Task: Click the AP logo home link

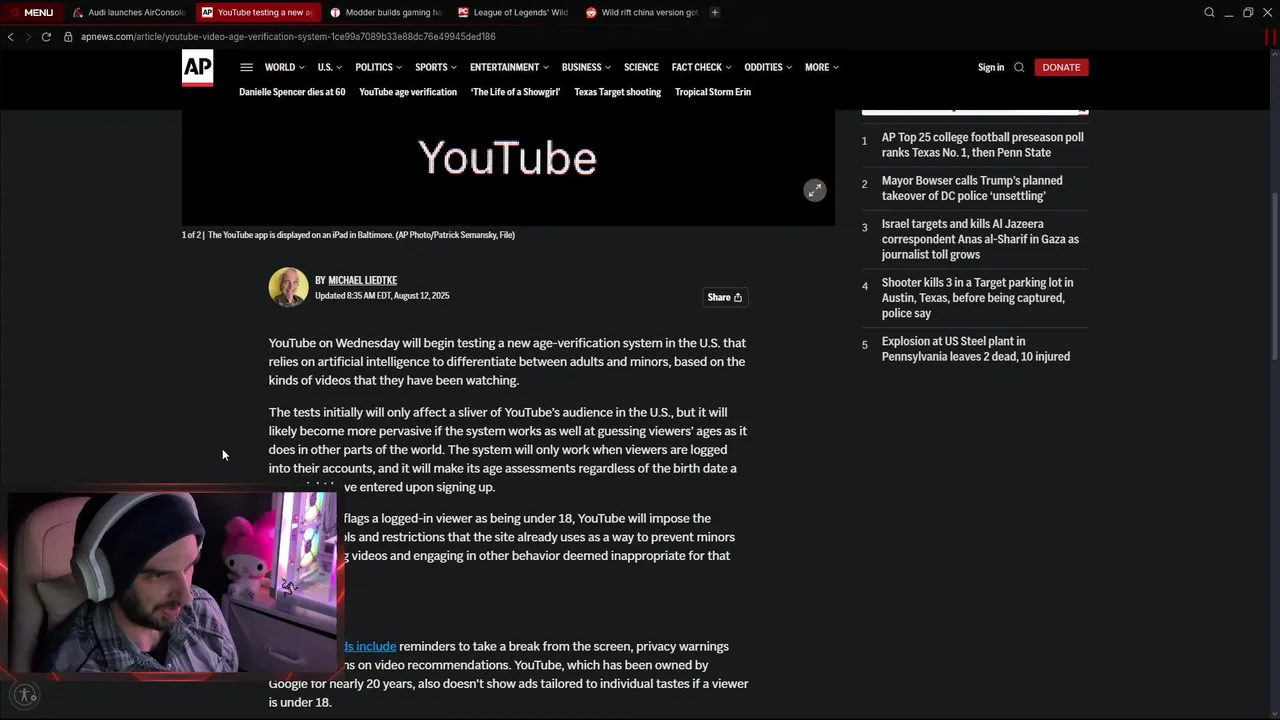Action: tap(197, 68)
